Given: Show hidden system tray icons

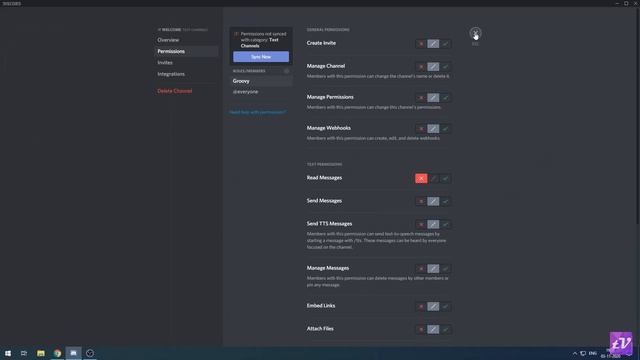Looking at the screenshot, I should pyautogui.click(x=575, y=353).
